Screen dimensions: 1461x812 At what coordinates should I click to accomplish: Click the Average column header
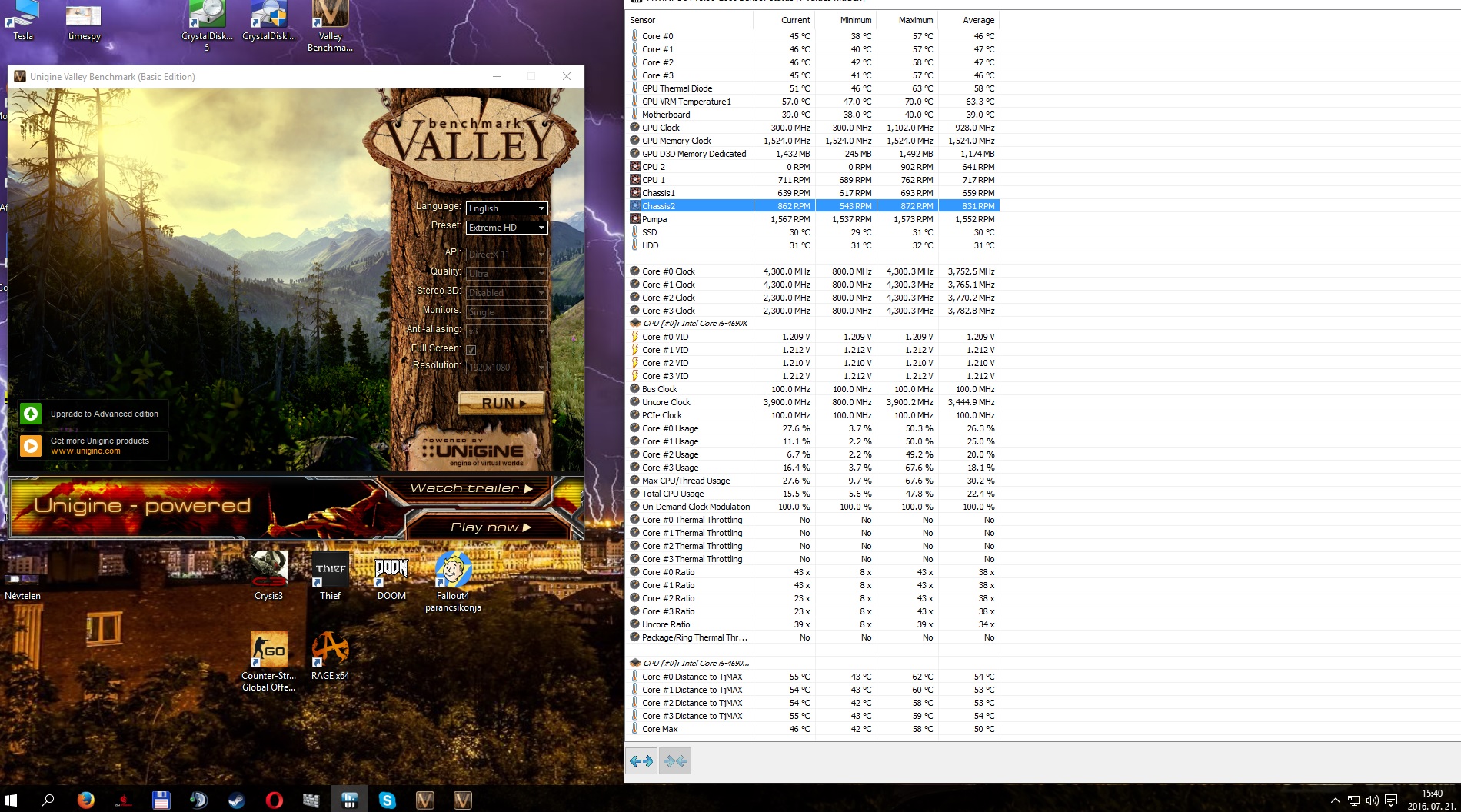[969, 20]
